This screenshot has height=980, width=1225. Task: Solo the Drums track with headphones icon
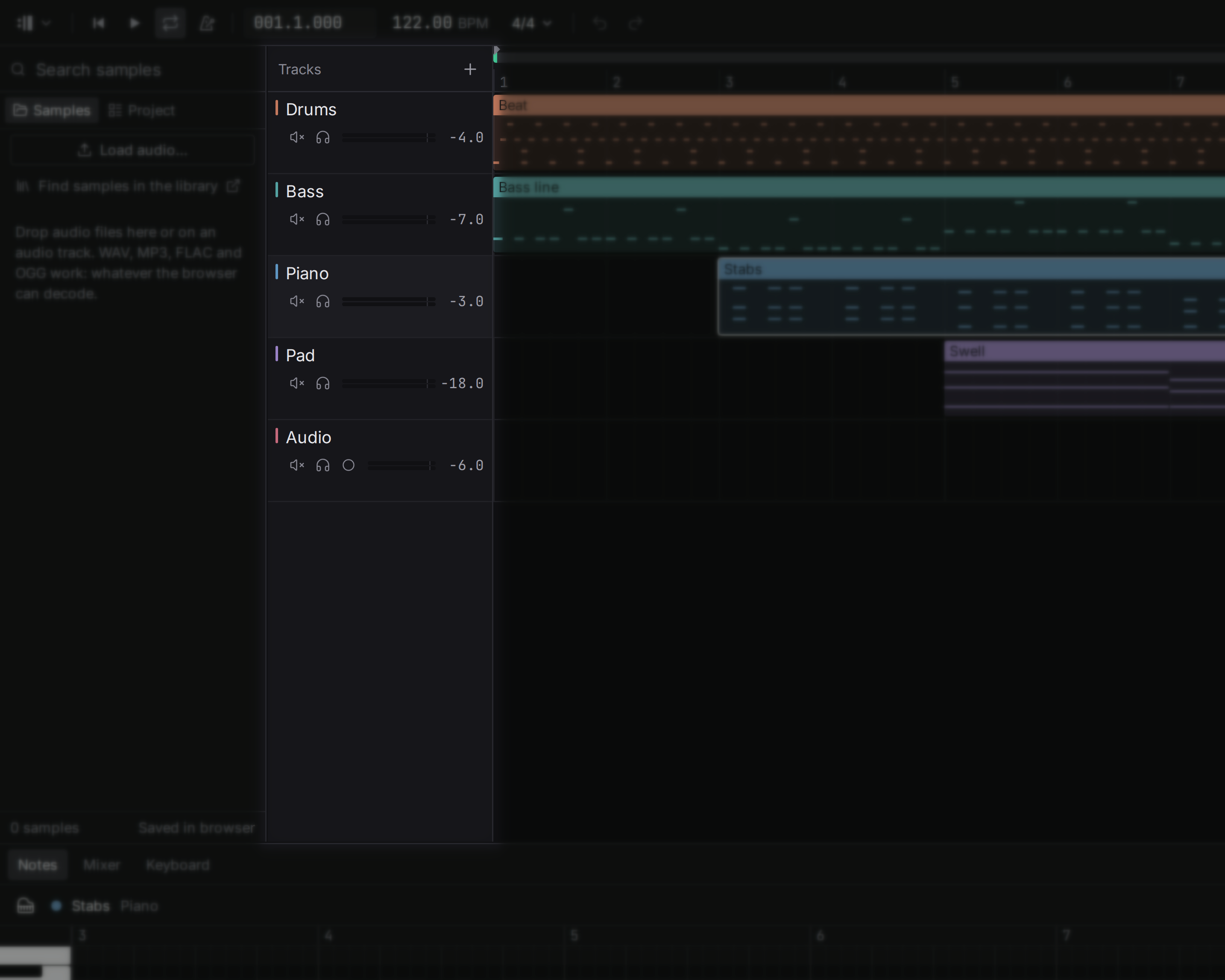click(x=323, y=137)
